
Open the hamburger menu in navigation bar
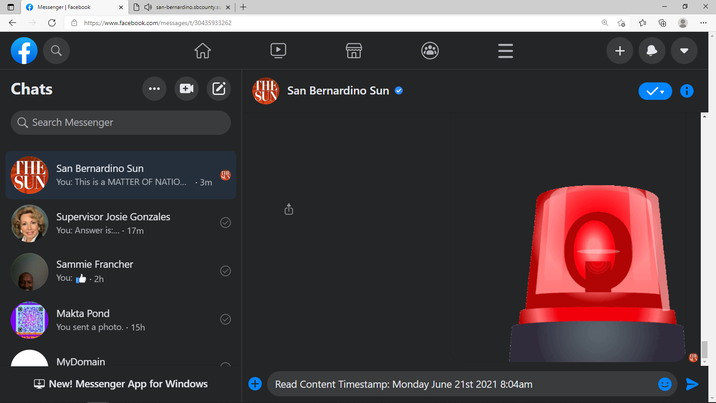point(505,51)
